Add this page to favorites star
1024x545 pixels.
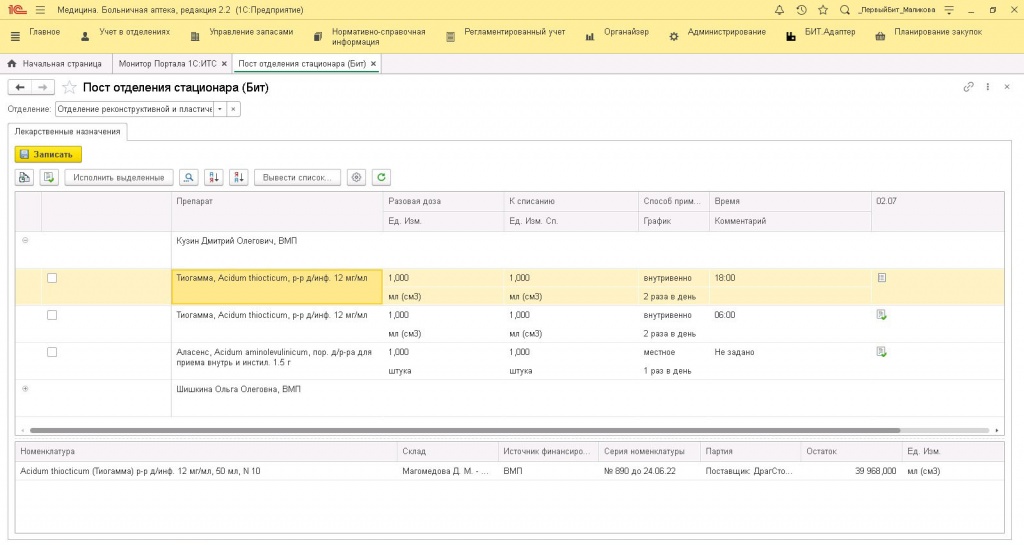tap(69, 87)
